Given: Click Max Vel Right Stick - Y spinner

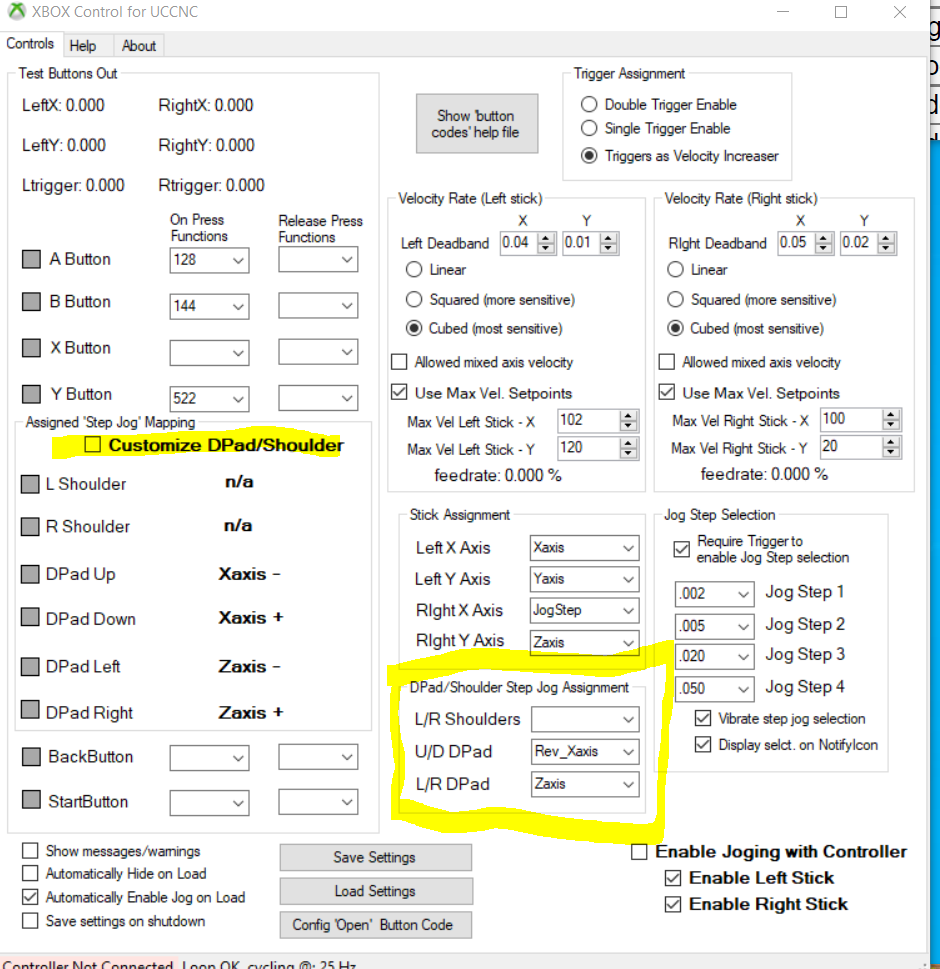Looking at the screenshot, I should (x=891, y=447).
